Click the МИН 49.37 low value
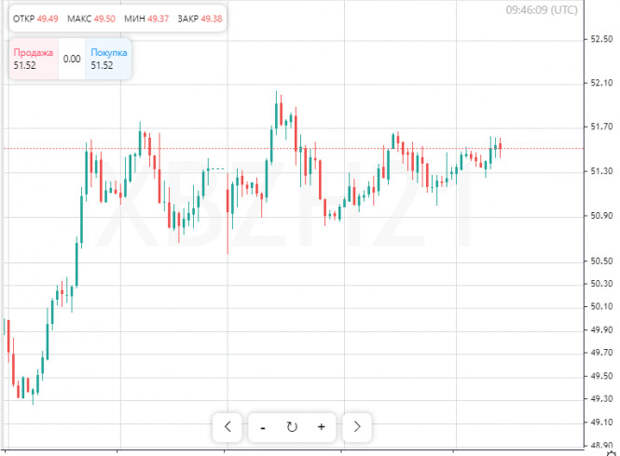The height and width of the screenshot is (456, 620). click(x=146, y=19)
